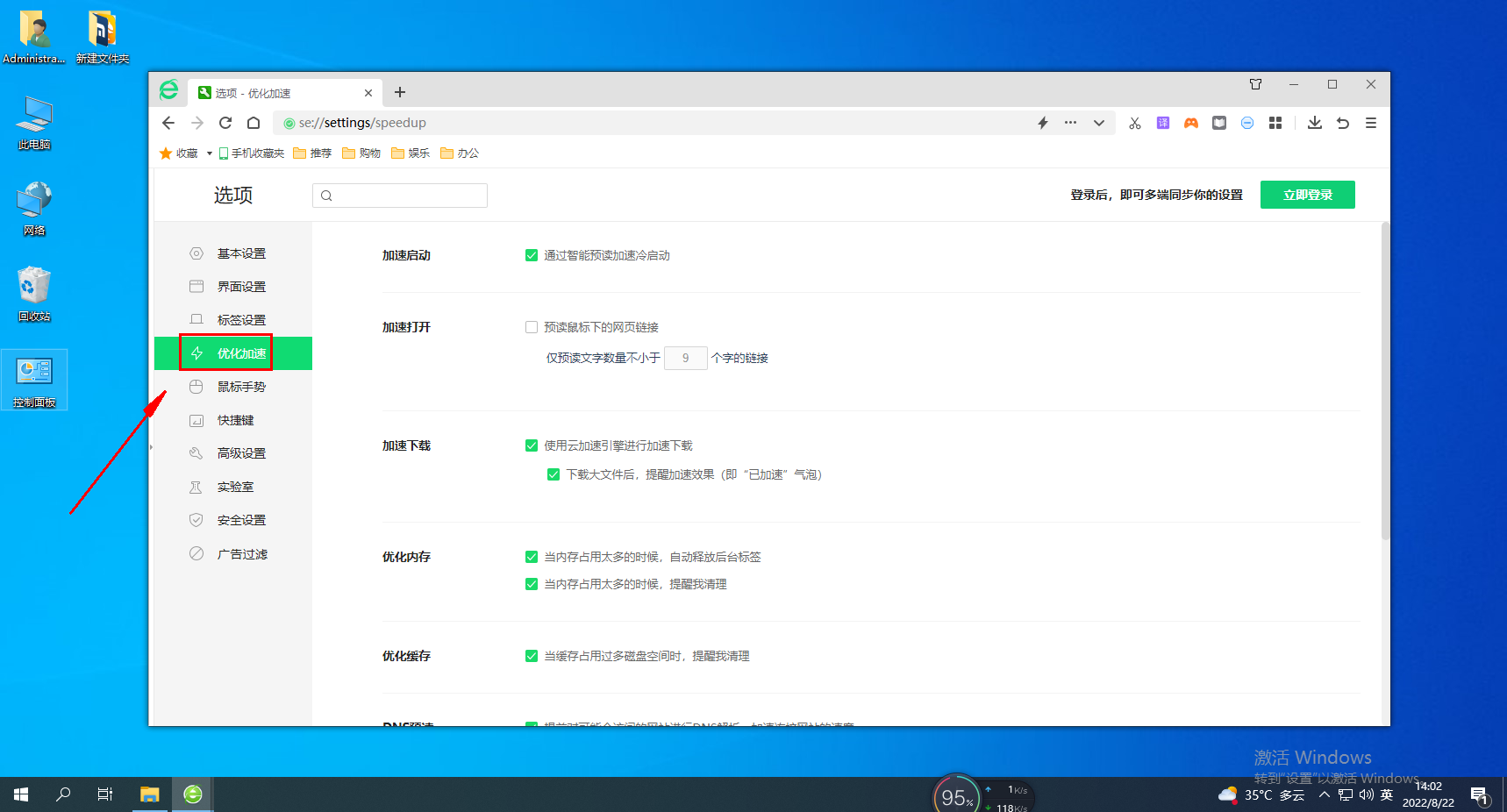Click the 360 browser logo
The height and width of the screenshot is (812, 1507).
tap(169, 89)
